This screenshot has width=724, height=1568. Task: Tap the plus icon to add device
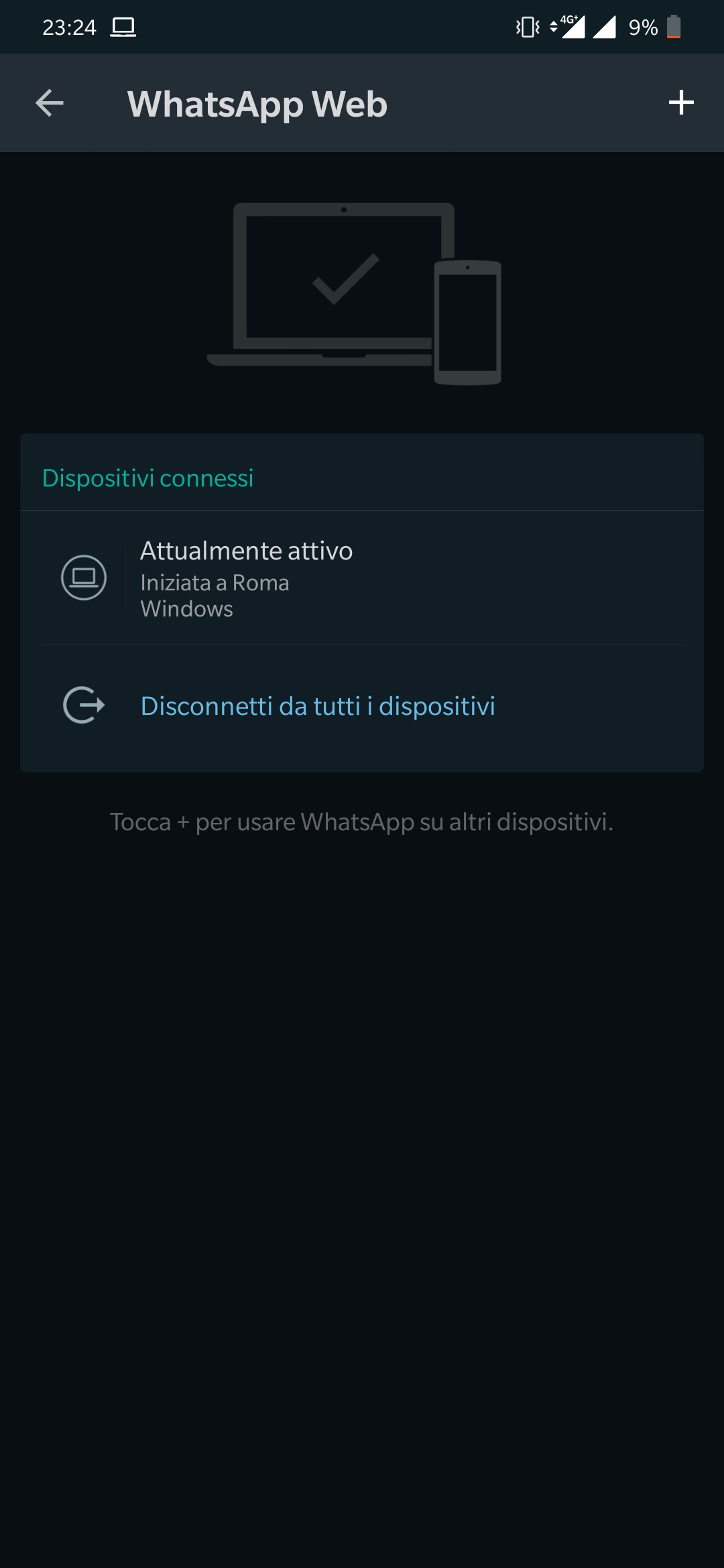coord(680,103)
